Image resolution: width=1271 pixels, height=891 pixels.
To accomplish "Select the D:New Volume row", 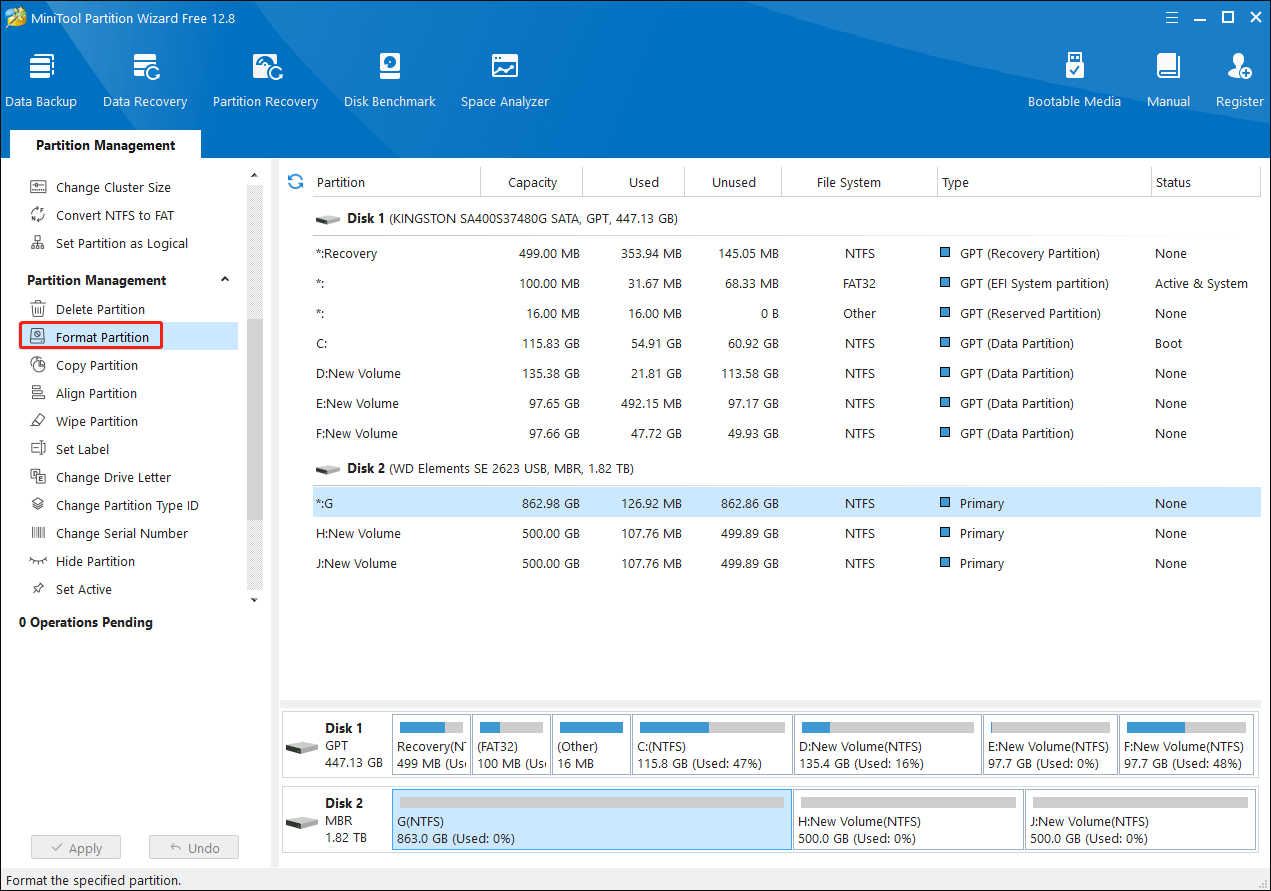I will tap(787, 373).
